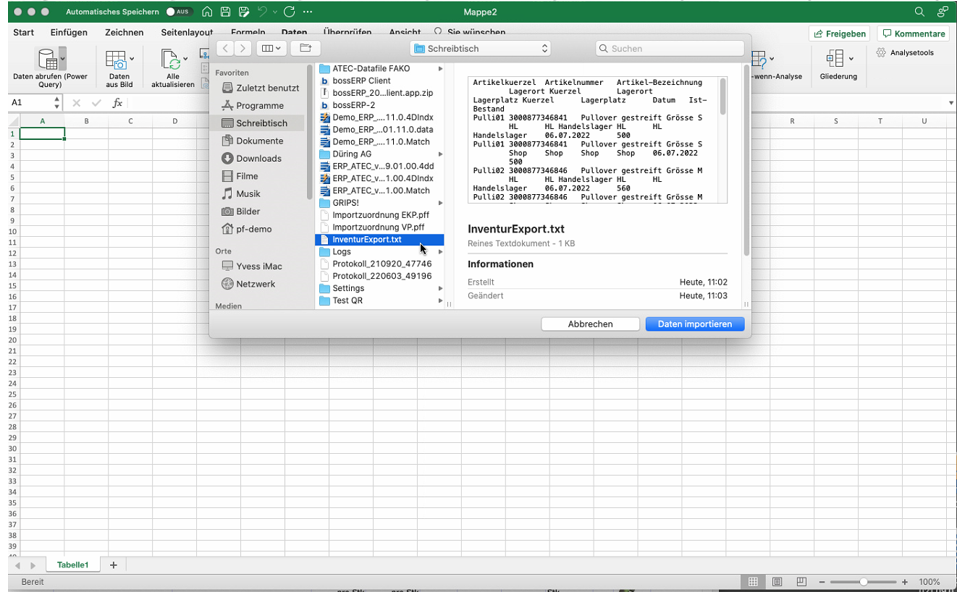
Task: Select normal grid view in status bar
Action: click(753, 582)
